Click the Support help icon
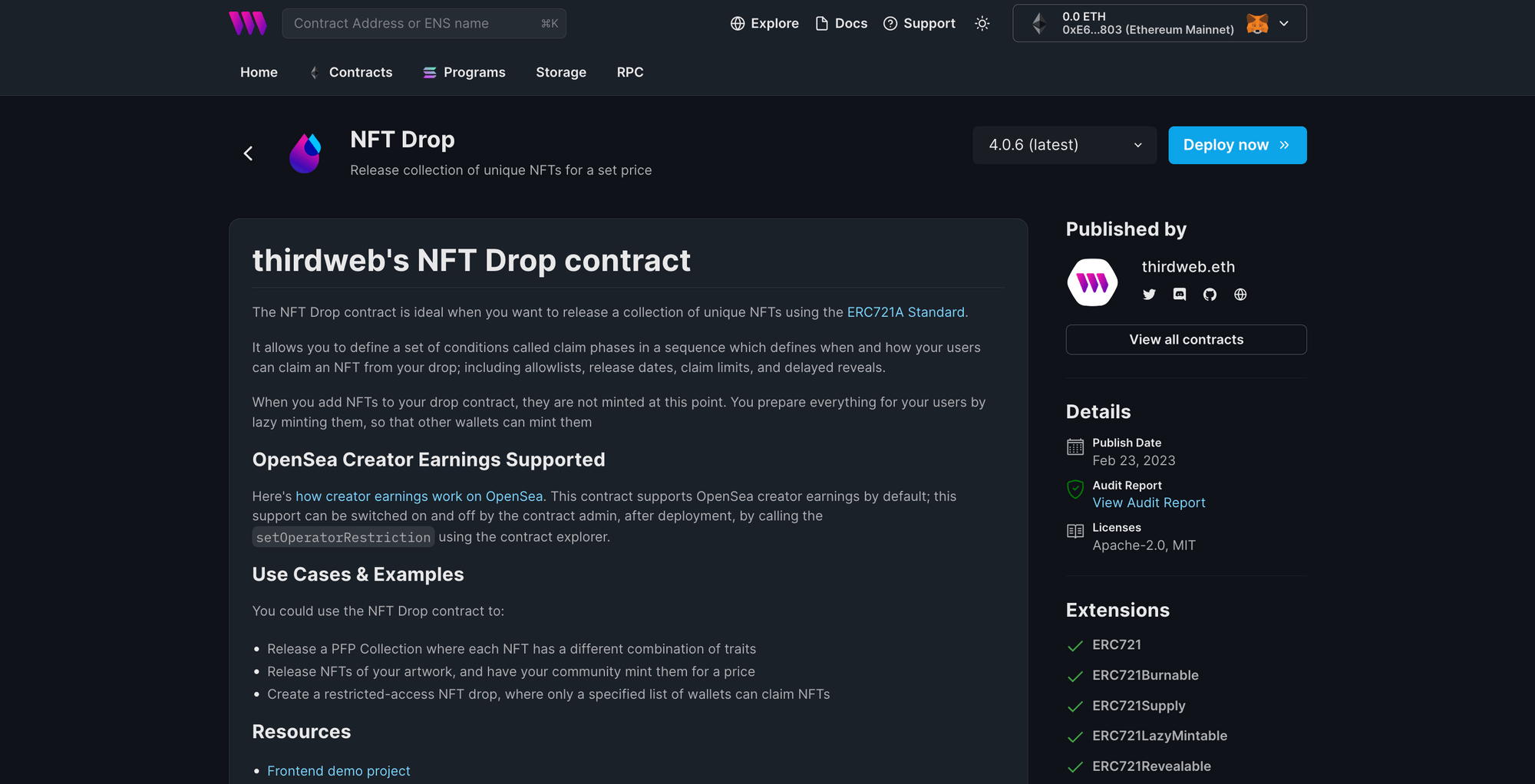Screen dimensions: 1535x784 click(890, 23)
